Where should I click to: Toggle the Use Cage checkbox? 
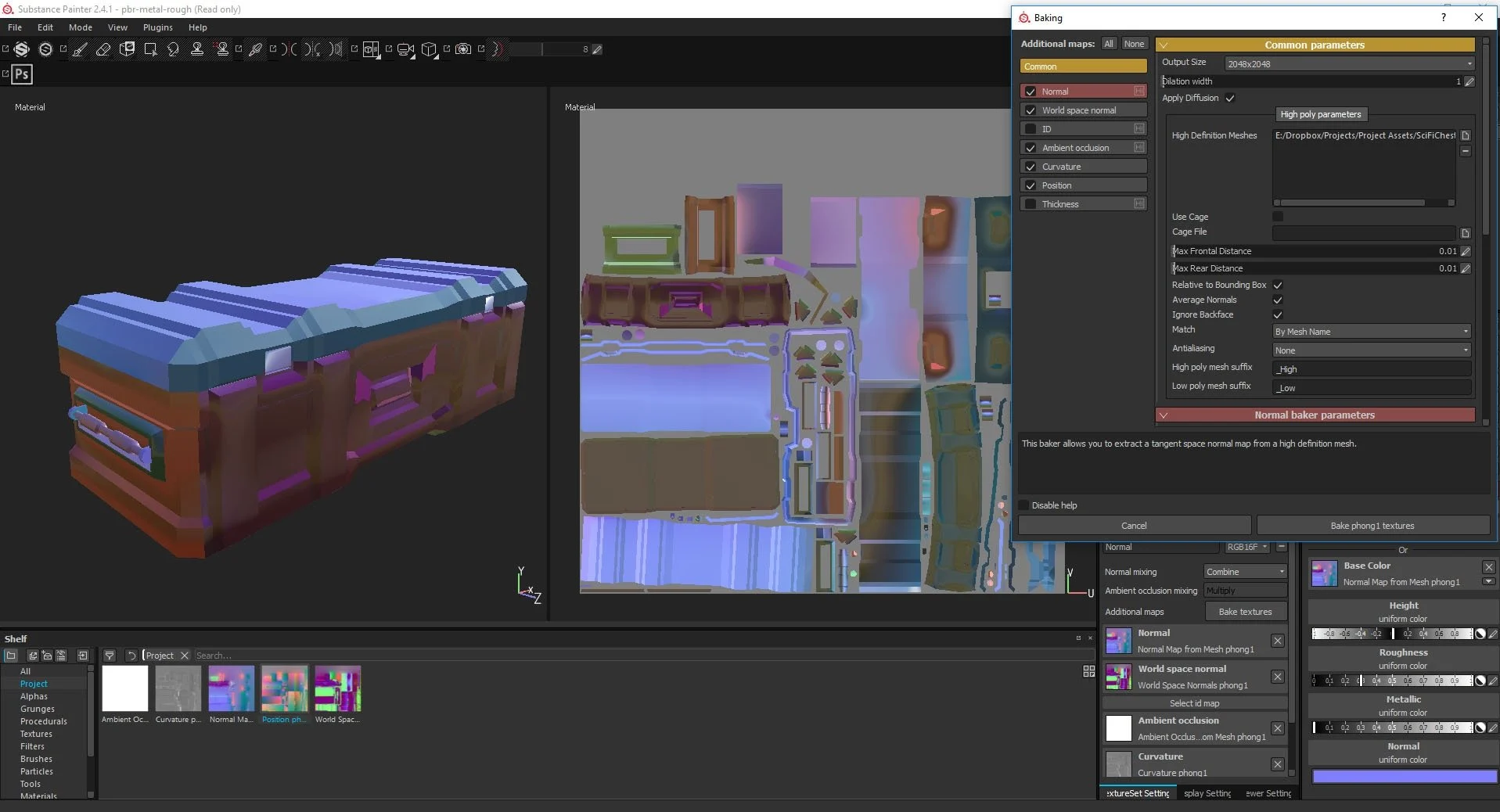click(x=1278, y=217)
